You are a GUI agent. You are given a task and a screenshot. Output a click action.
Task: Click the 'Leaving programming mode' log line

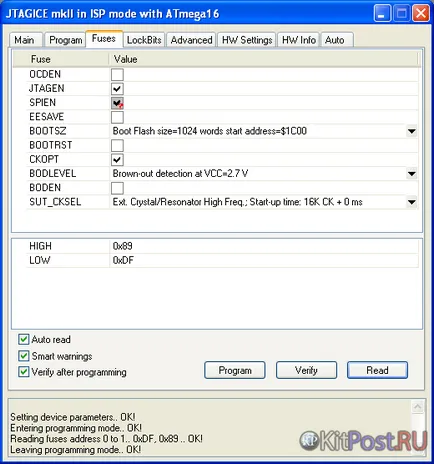[x=75, y=450]
